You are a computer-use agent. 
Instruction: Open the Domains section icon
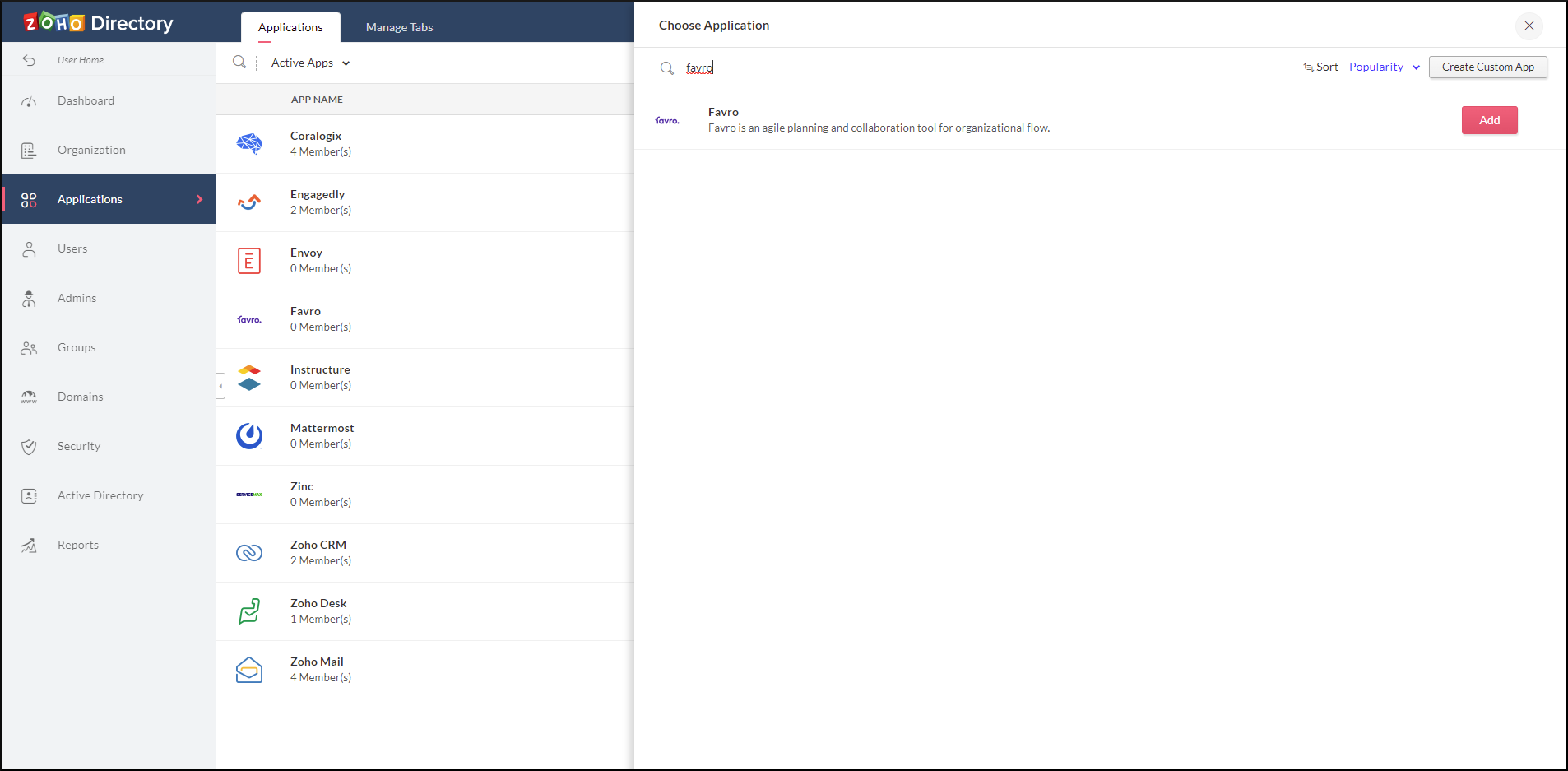pos(29,397)
